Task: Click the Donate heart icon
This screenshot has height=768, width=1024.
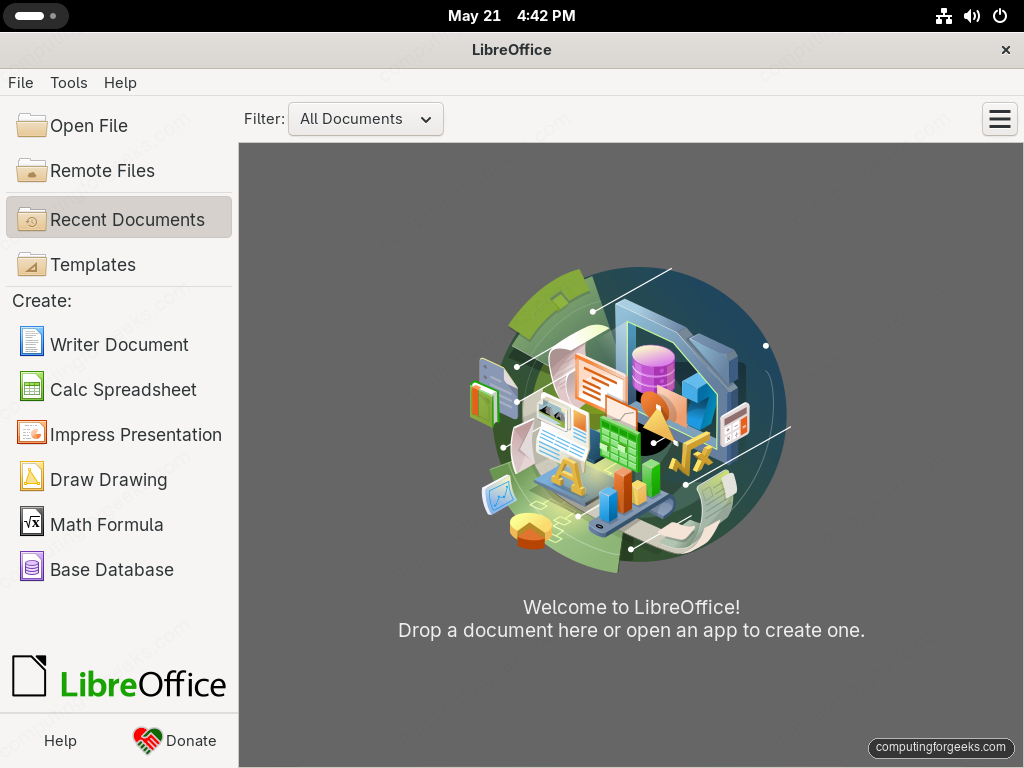Action: (x=148, y=741)
